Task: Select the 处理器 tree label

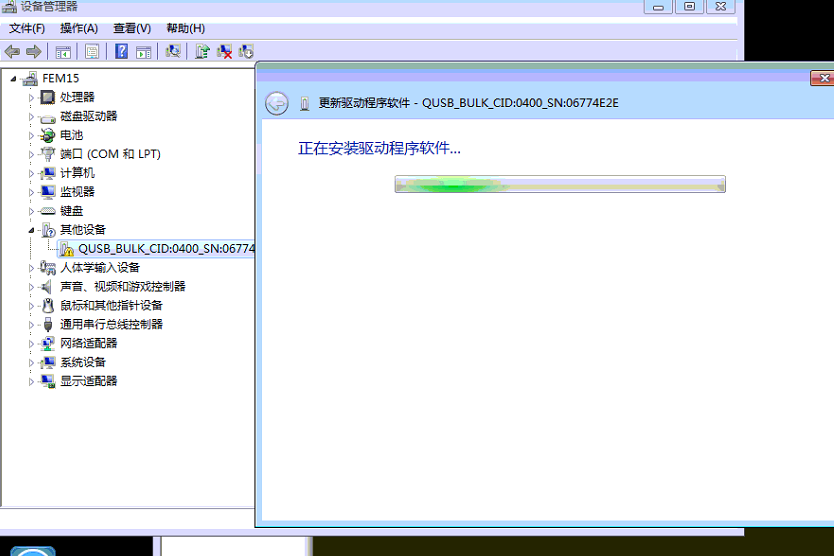Action: click(x=77, y=97)
